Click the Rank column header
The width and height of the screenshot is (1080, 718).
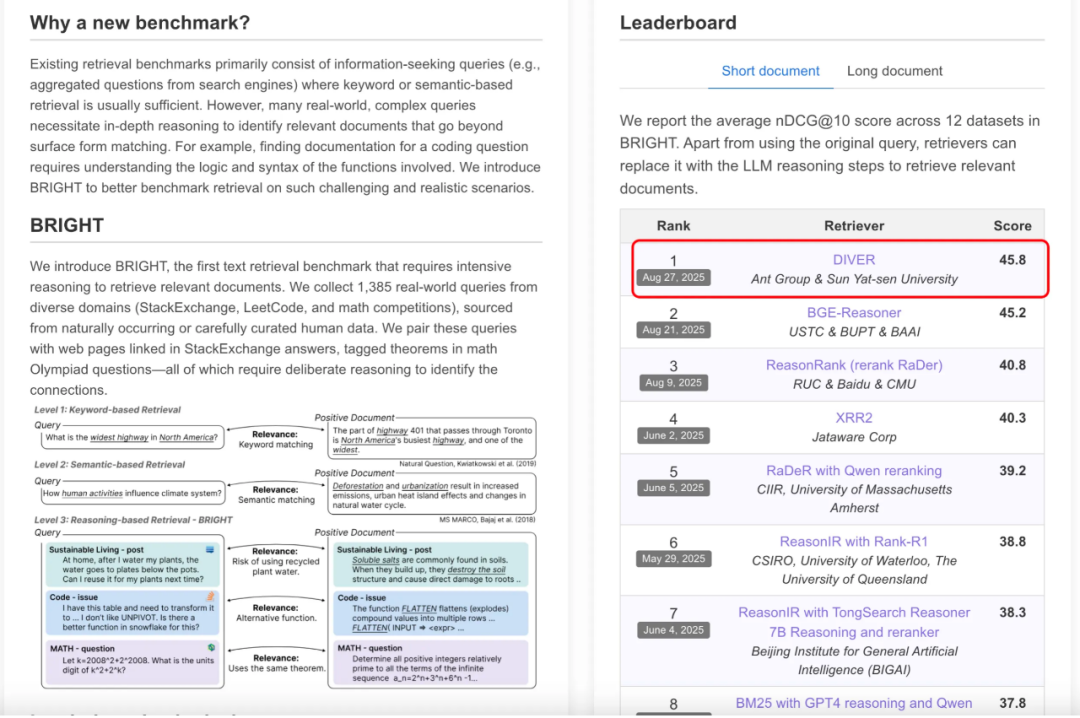673,226
